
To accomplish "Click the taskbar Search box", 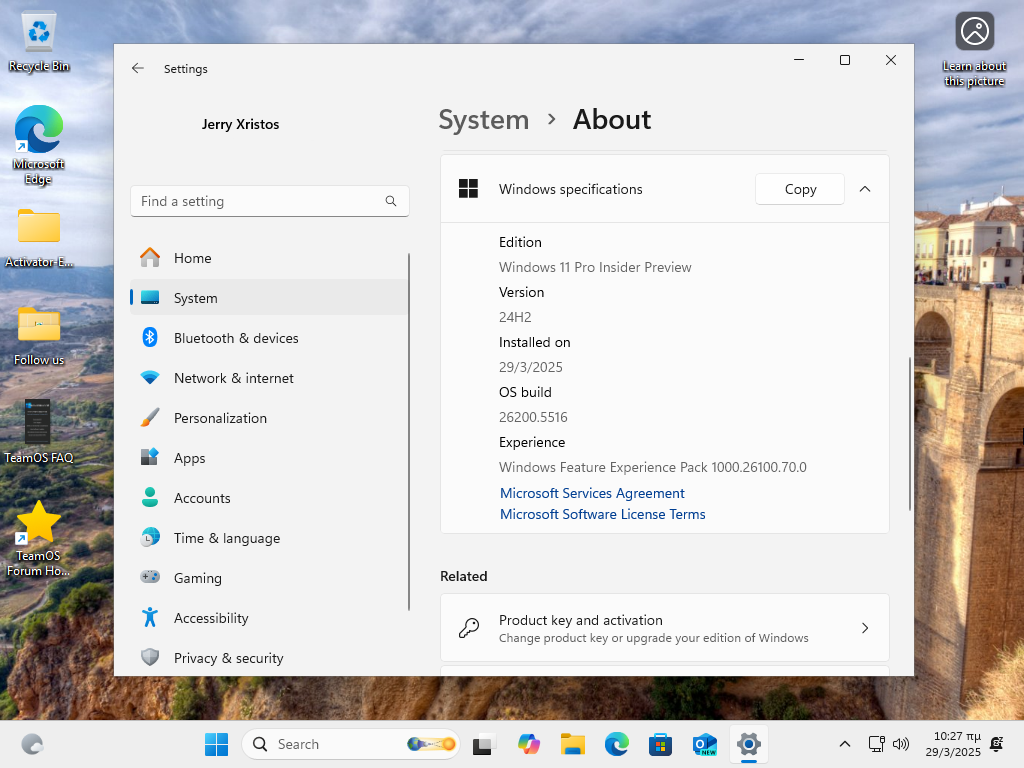I will click(351, 744).
